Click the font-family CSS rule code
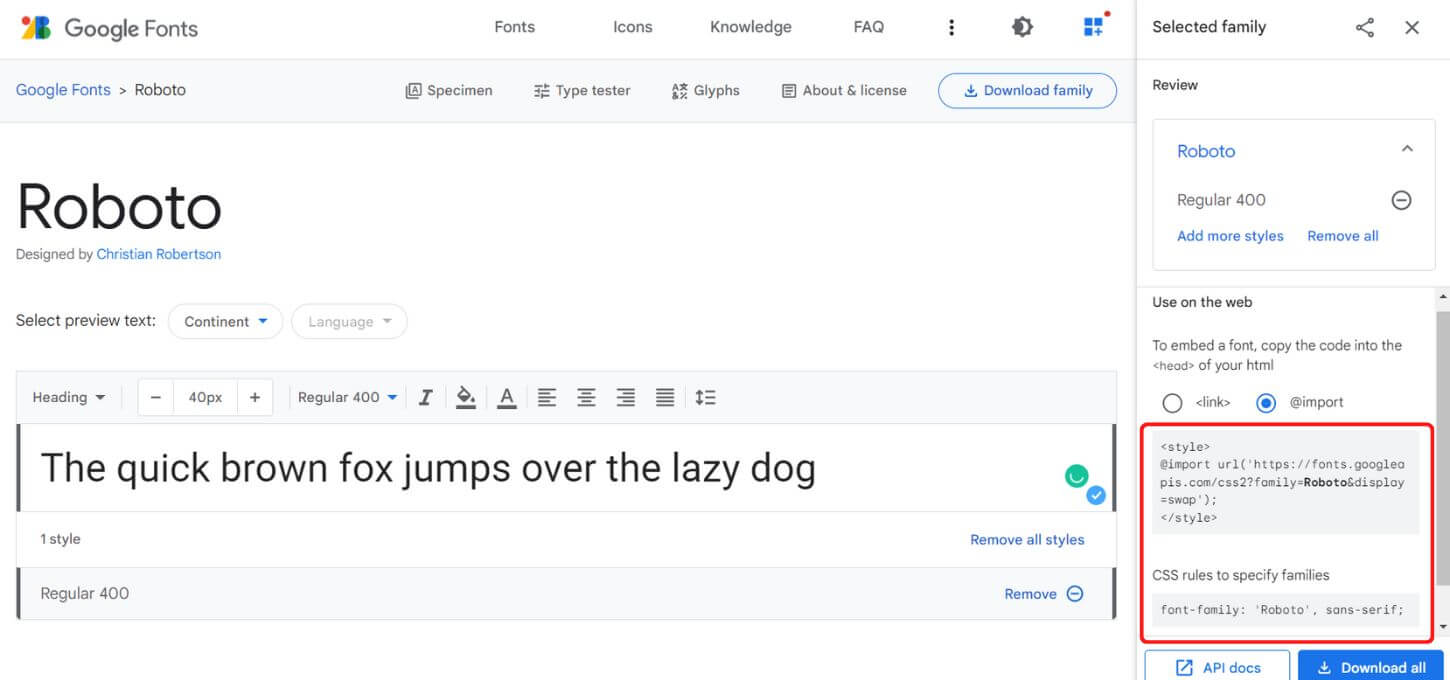The image size is (1450, 680). coord(1285,609)
